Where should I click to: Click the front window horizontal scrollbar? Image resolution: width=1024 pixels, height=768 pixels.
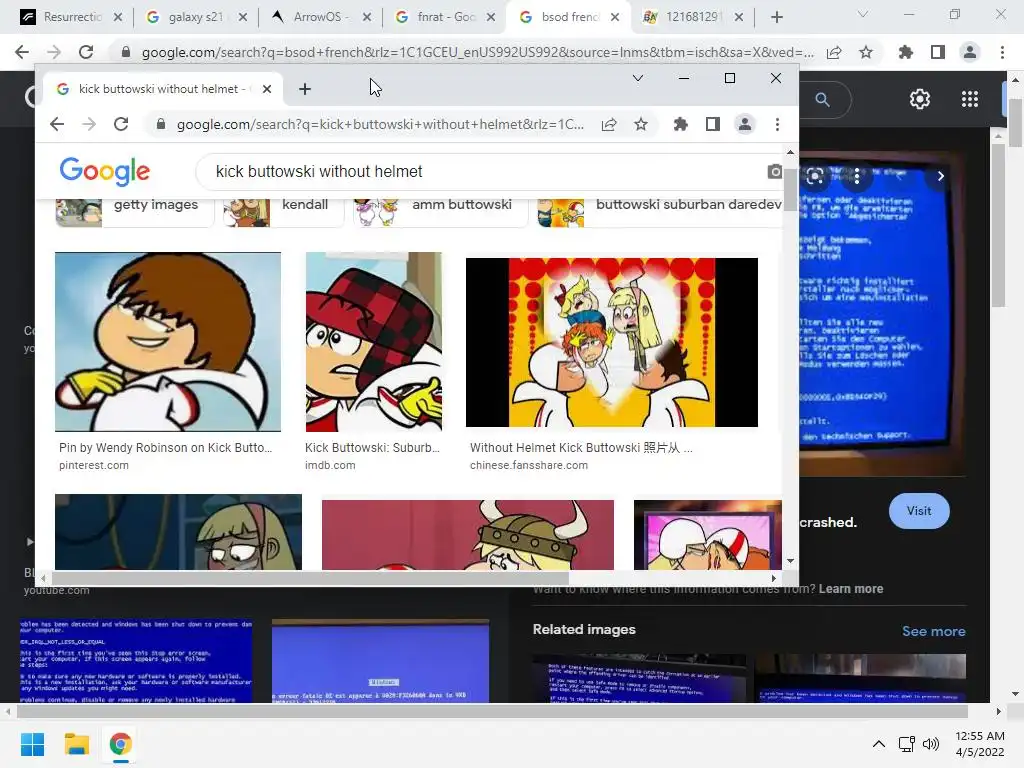tap(310, 578)
